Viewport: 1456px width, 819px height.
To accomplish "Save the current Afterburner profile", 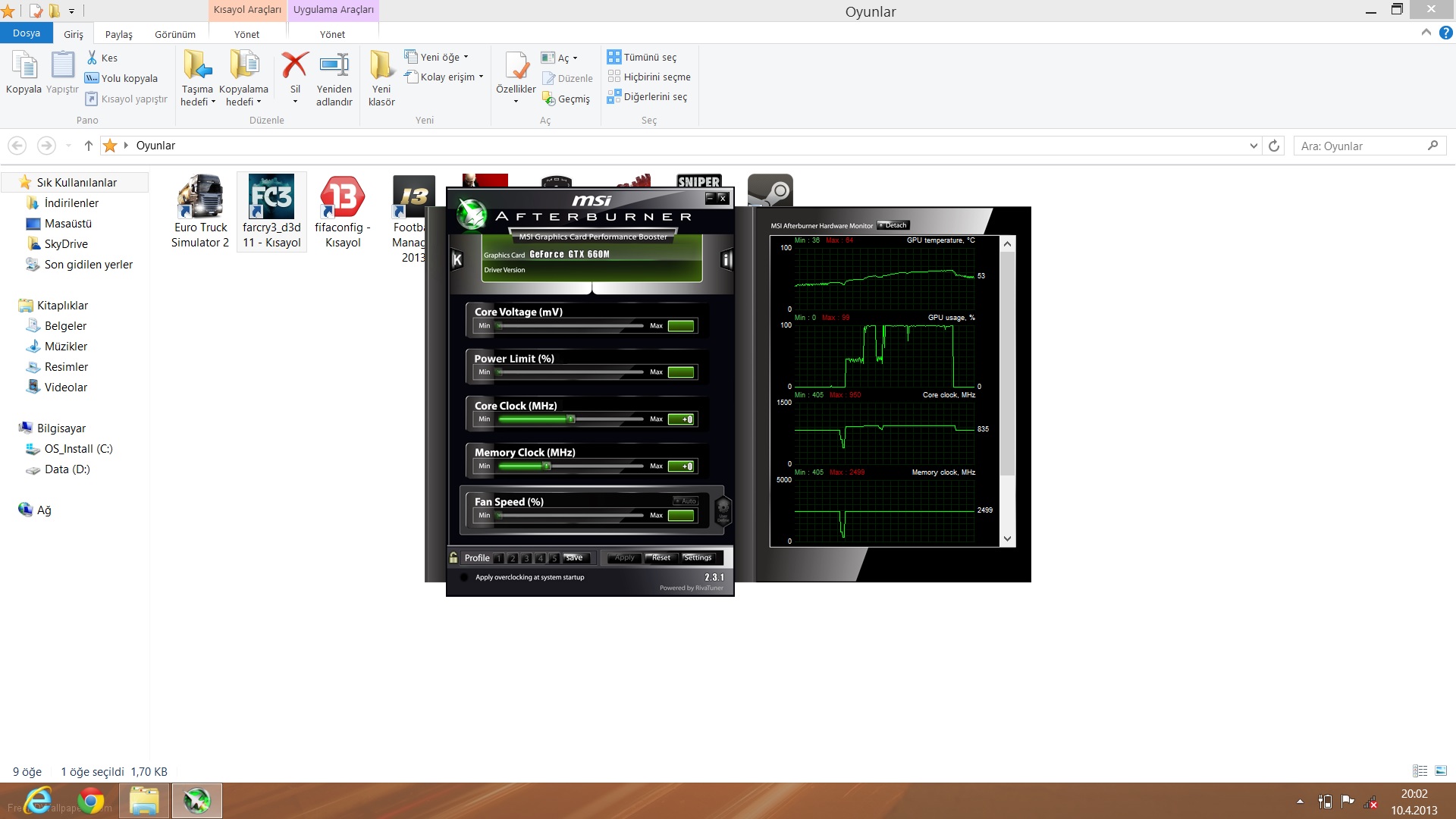I will pyautogui.click(x=574, y=557).
